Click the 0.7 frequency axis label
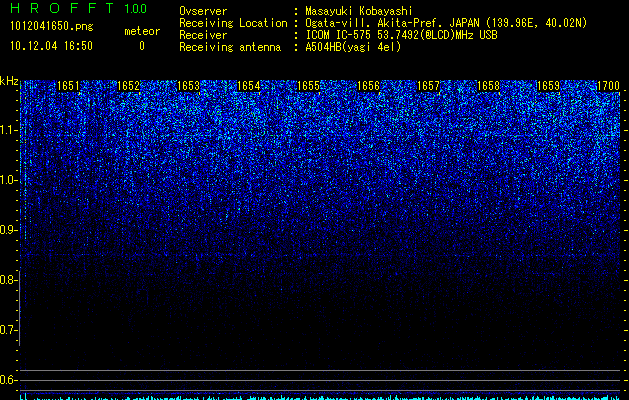This screenshot has width=629, height=400. coord(8,330)
